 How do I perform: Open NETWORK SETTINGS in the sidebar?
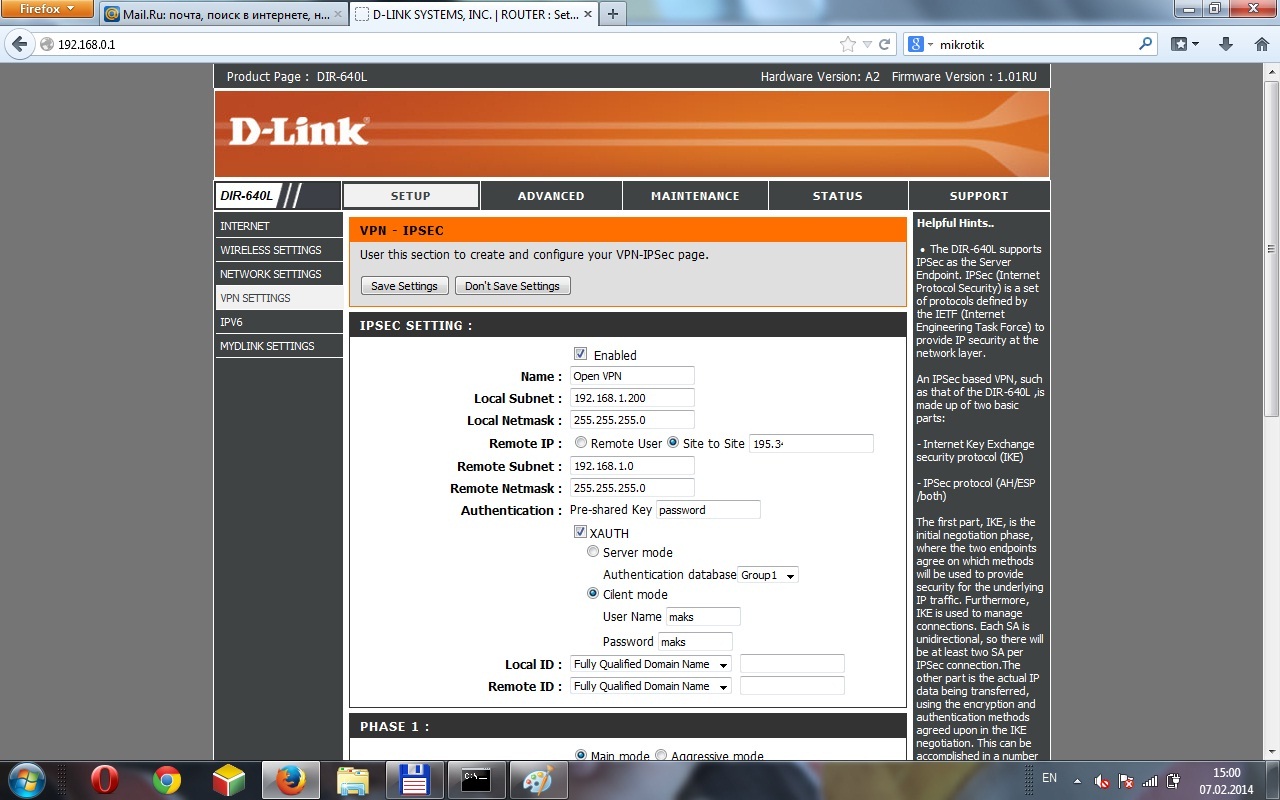click(279, 274)
